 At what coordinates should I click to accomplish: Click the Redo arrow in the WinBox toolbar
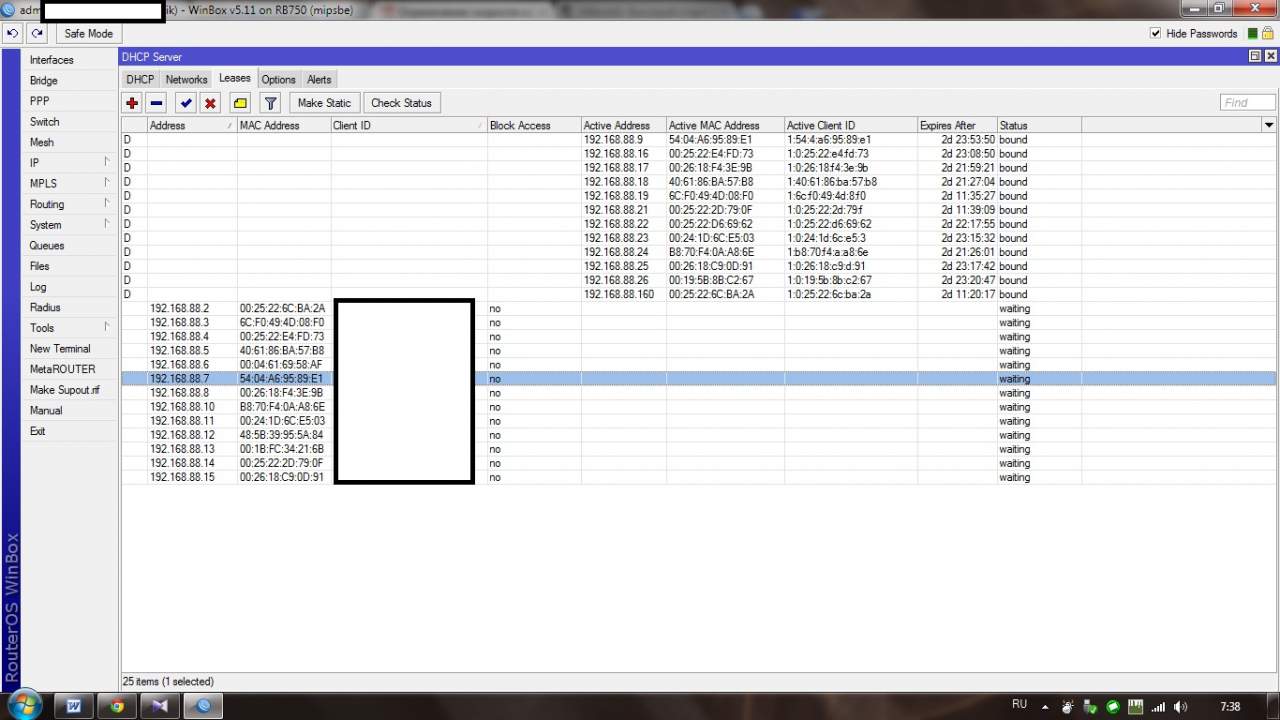click(x=37, y=33)
